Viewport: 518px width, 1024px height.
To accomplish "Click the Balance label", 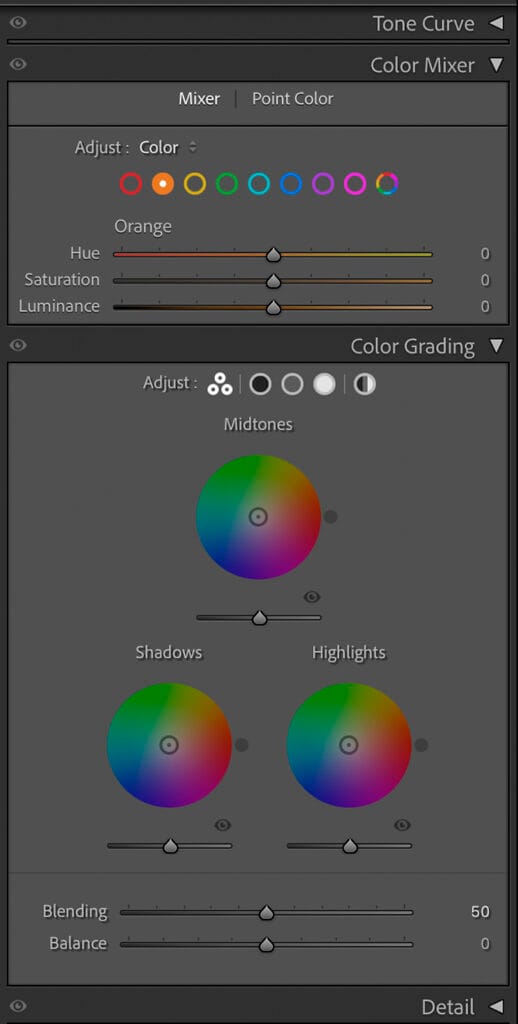I will 78,944.
